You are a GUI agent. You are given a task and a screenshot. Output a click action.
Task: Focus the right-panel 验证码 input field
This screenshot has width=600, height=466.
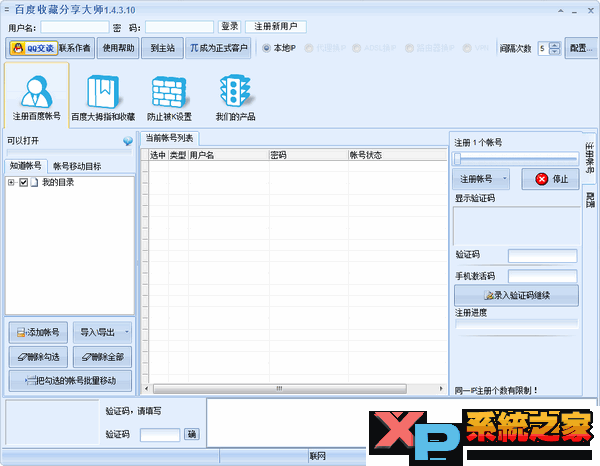[x=542, y=256]
